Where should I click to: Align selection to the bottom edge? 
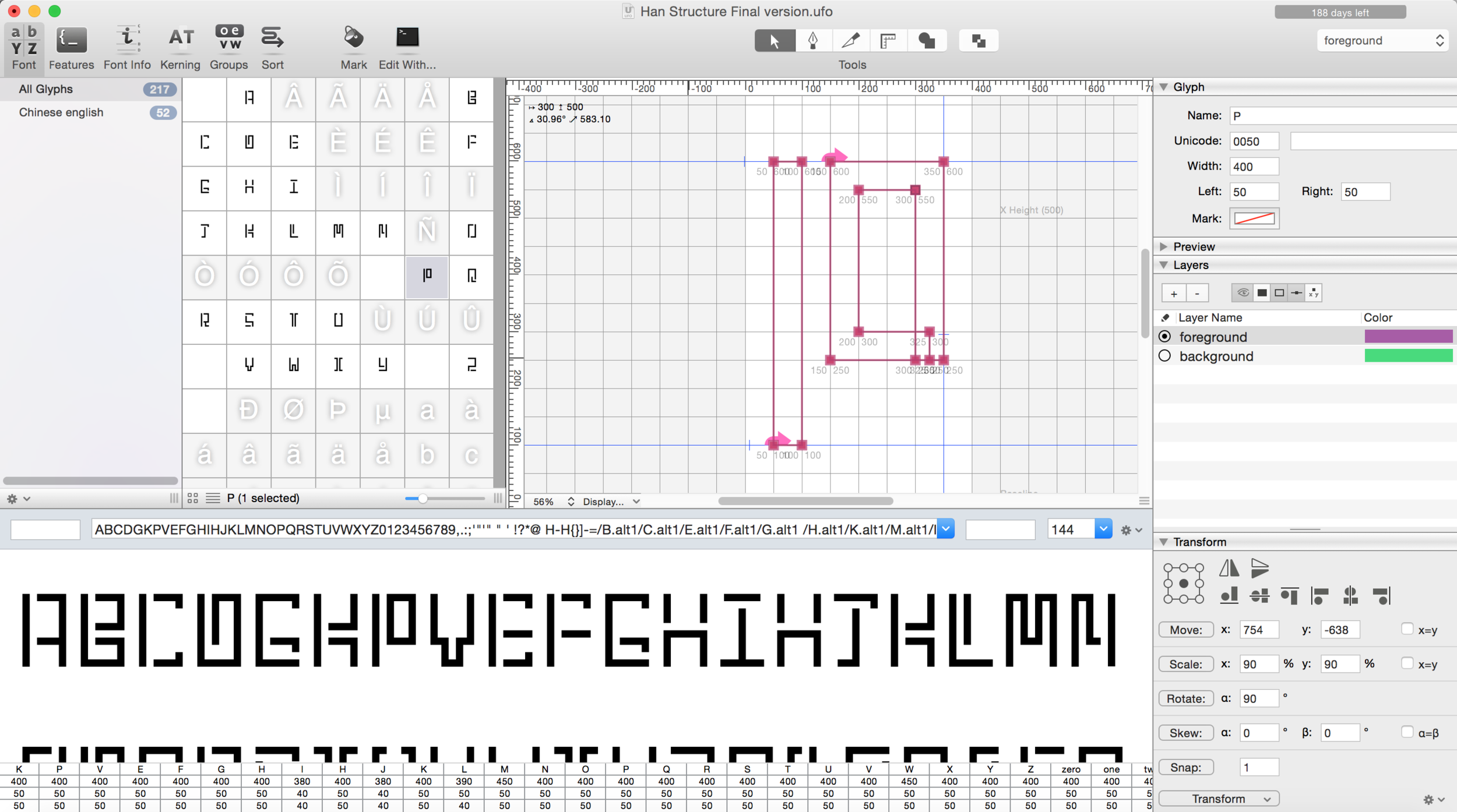click(1229, 595)
